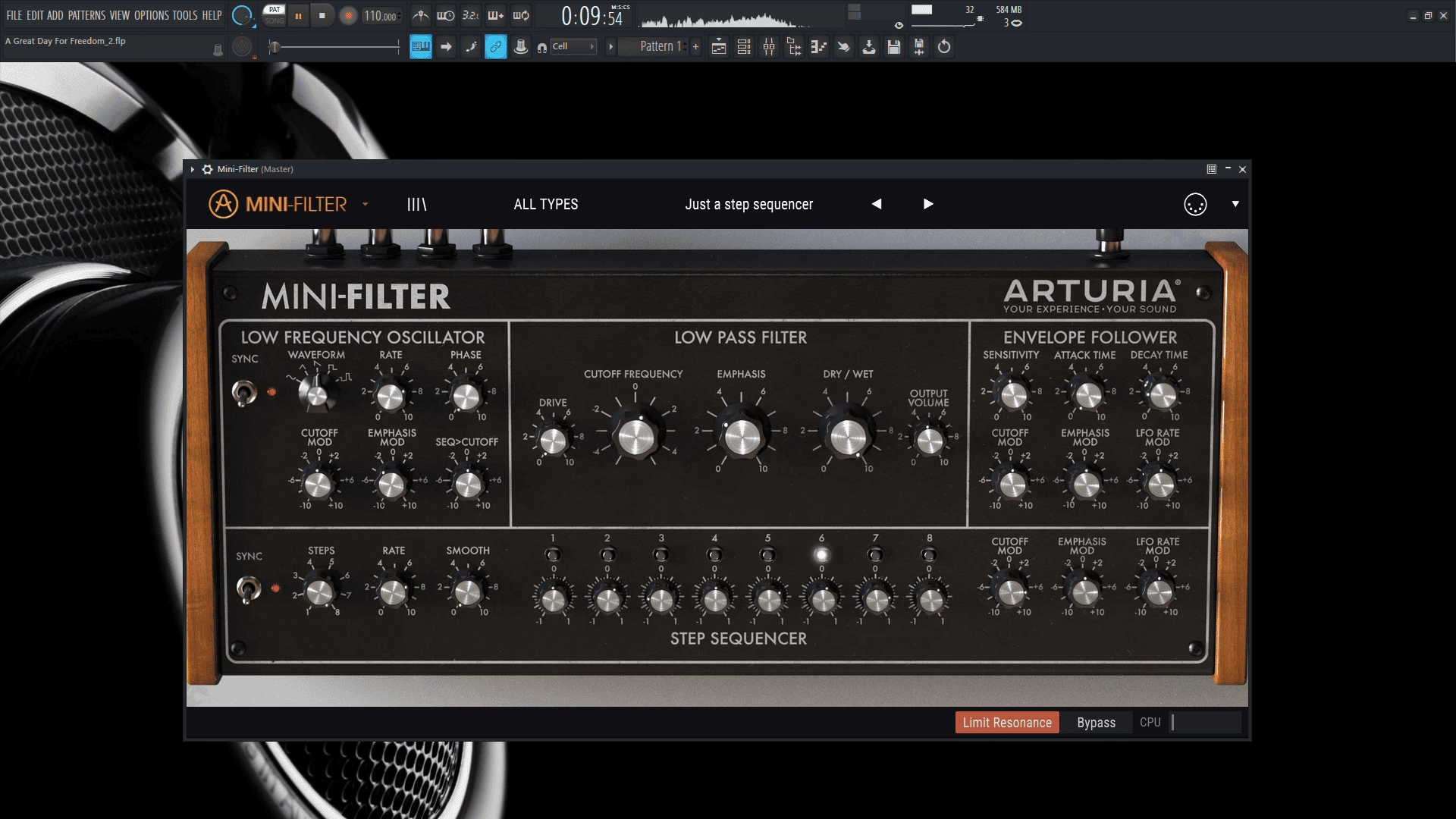The image size is (1456, 819).
Task: Toggle the record button
Action: [348, 16]
